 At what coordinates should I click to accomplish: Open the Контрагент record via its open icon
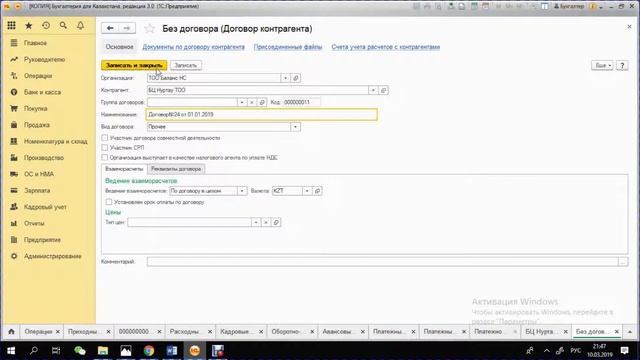383,90
